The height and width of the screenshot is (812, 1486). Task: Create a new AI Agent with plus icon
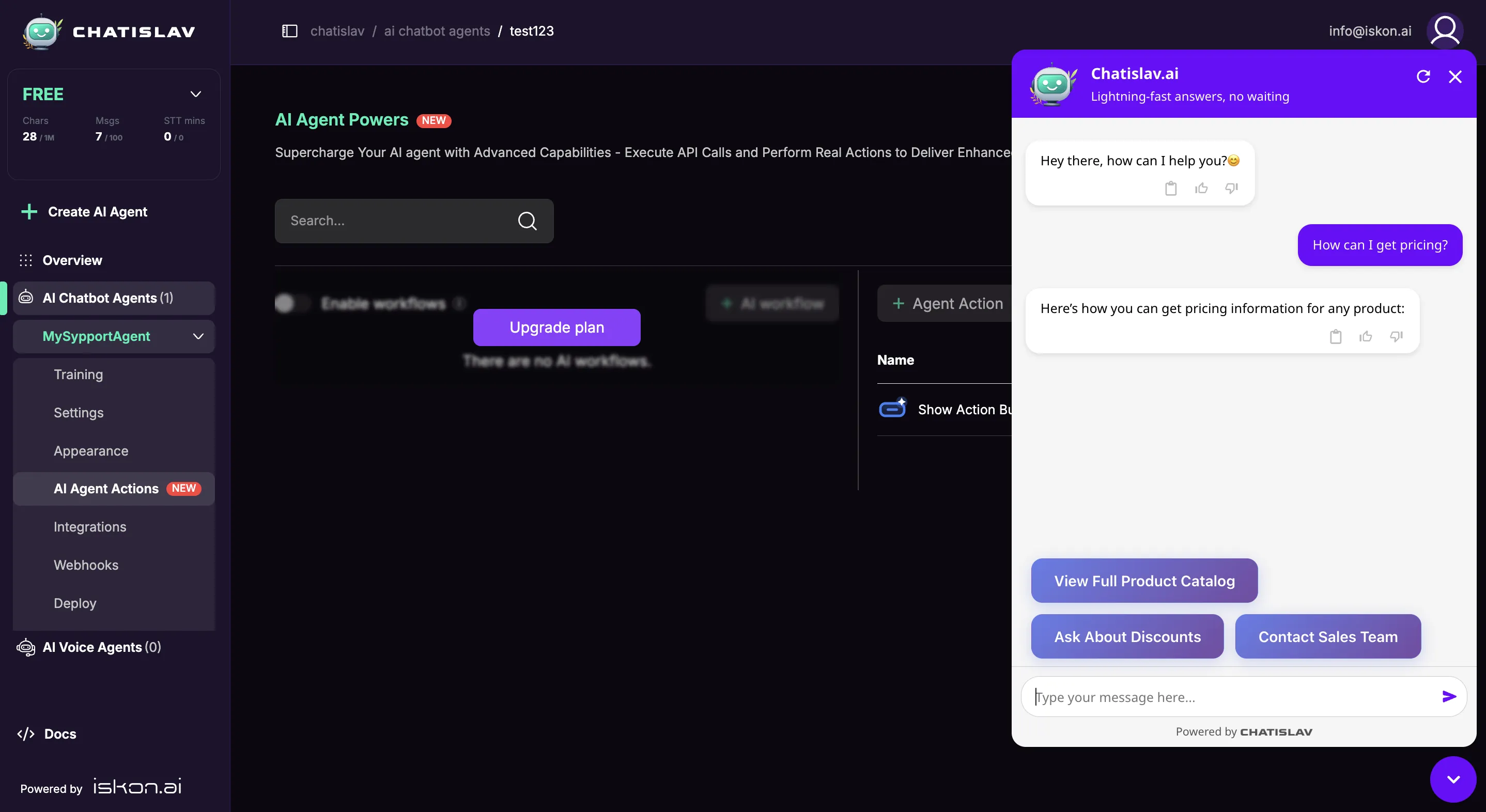(x=28, y=212)
